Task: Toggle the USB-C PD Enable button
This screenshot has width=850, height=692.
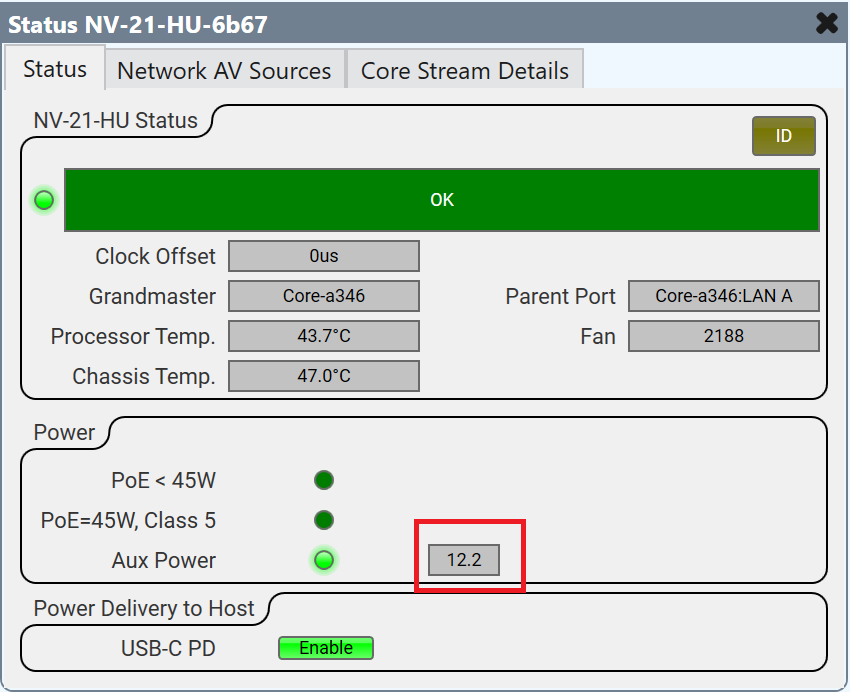Action: coord(325,648)
